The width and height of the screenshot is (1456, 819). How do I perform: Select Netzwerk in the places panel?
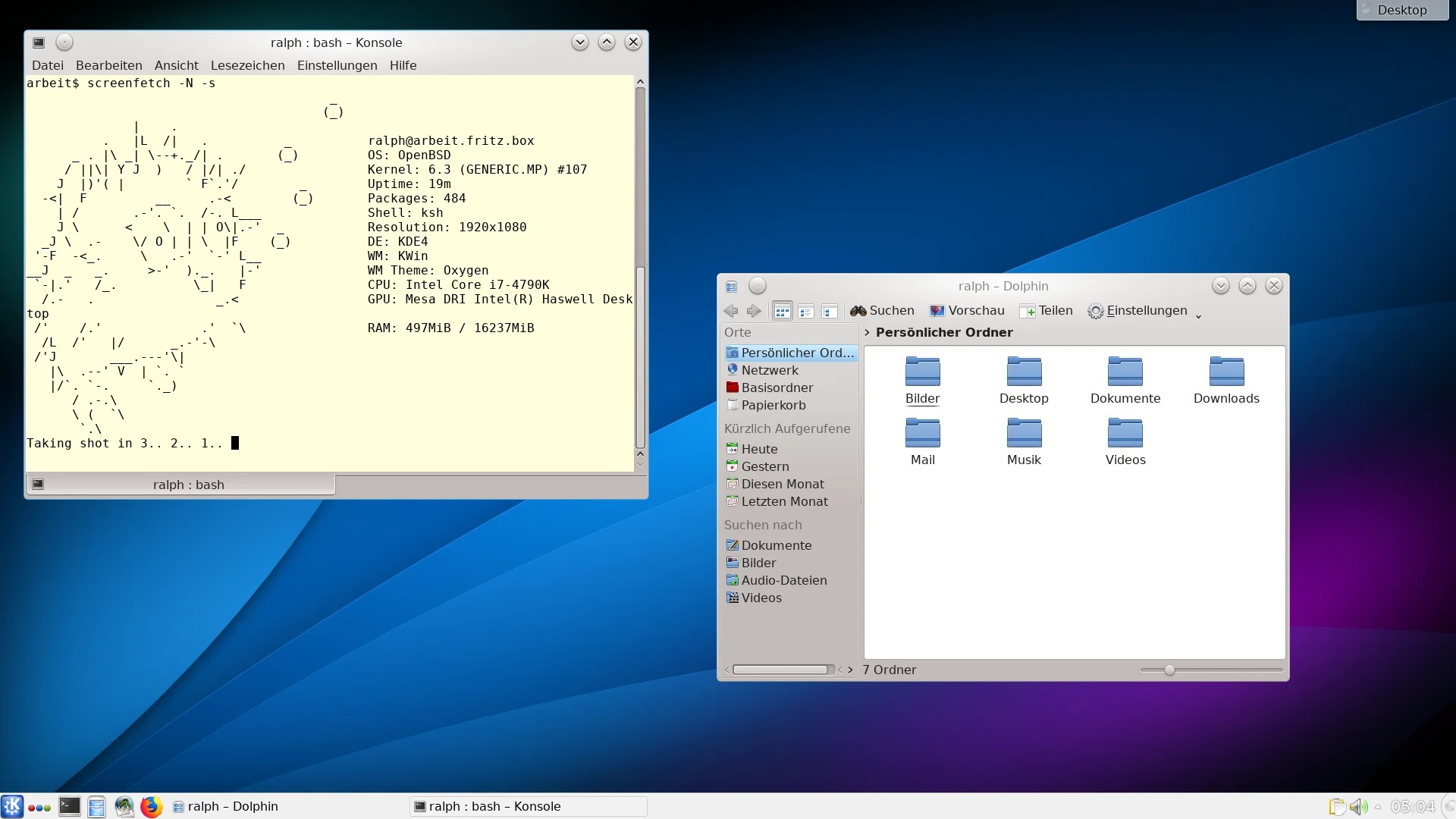pos(790,370)
